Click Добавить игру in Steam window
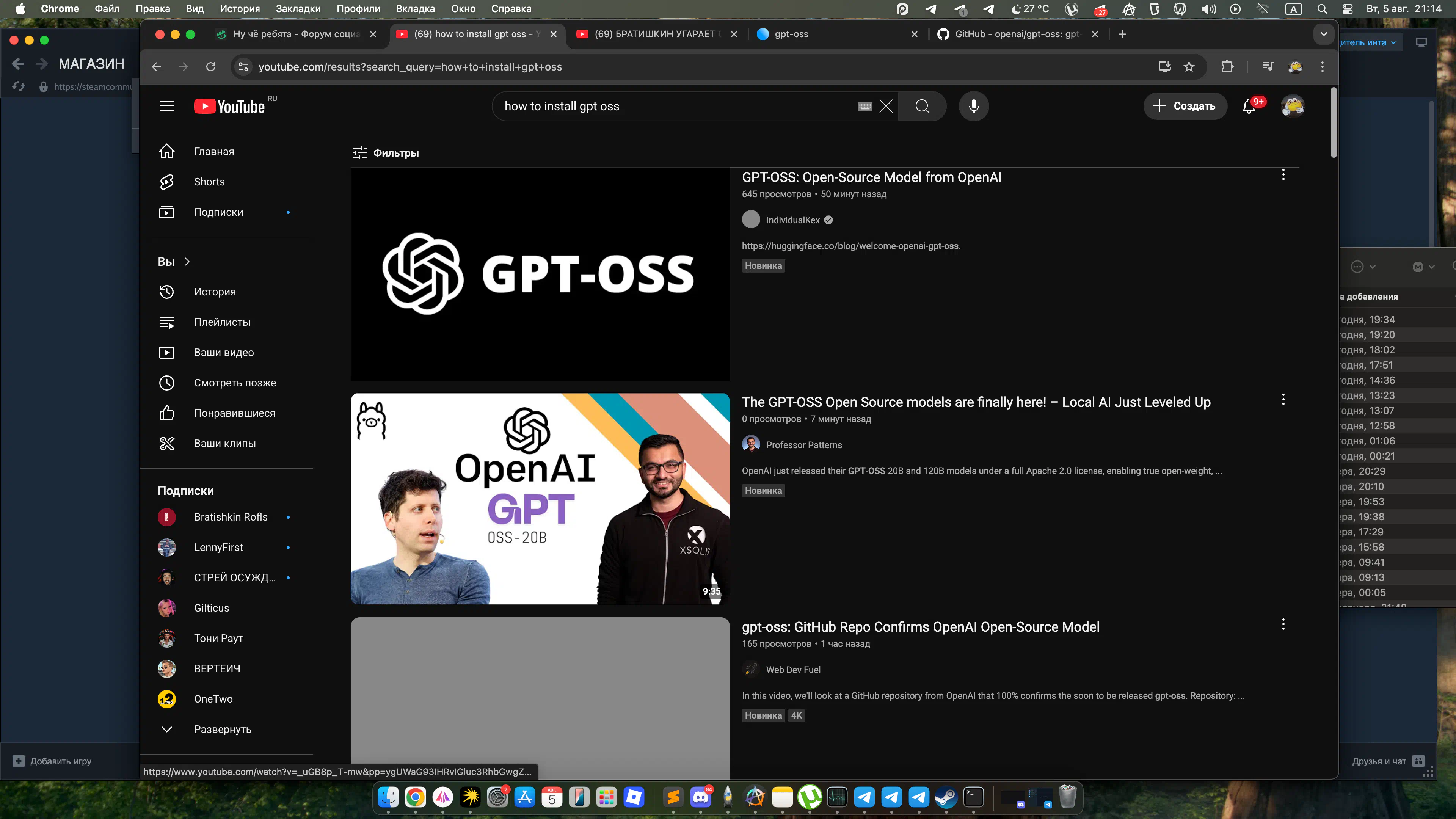Image resolution: width=1456 pixels, height=819 pixels. (53, 761)
